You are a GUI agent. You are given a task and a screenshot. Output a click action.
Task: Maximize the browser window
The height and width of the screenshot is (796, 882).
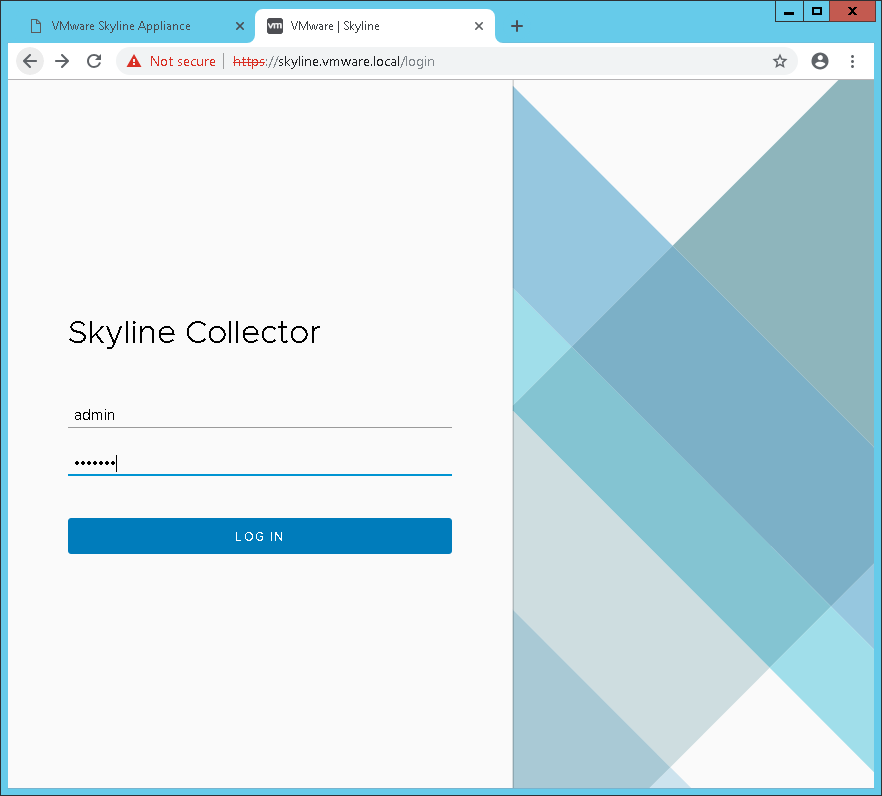pyautogui.click(x=817, y=11)
